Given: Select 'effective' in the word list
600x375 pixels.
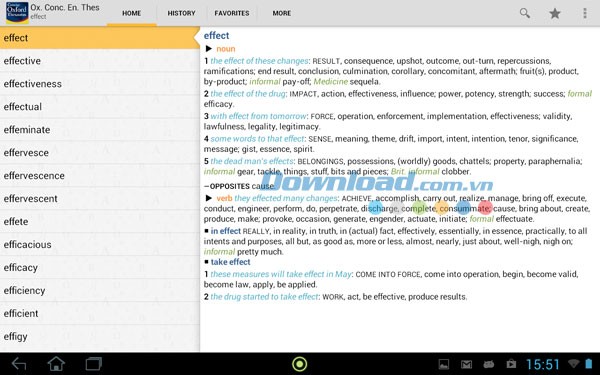Looking at the screenshot, I should (99, 60).
